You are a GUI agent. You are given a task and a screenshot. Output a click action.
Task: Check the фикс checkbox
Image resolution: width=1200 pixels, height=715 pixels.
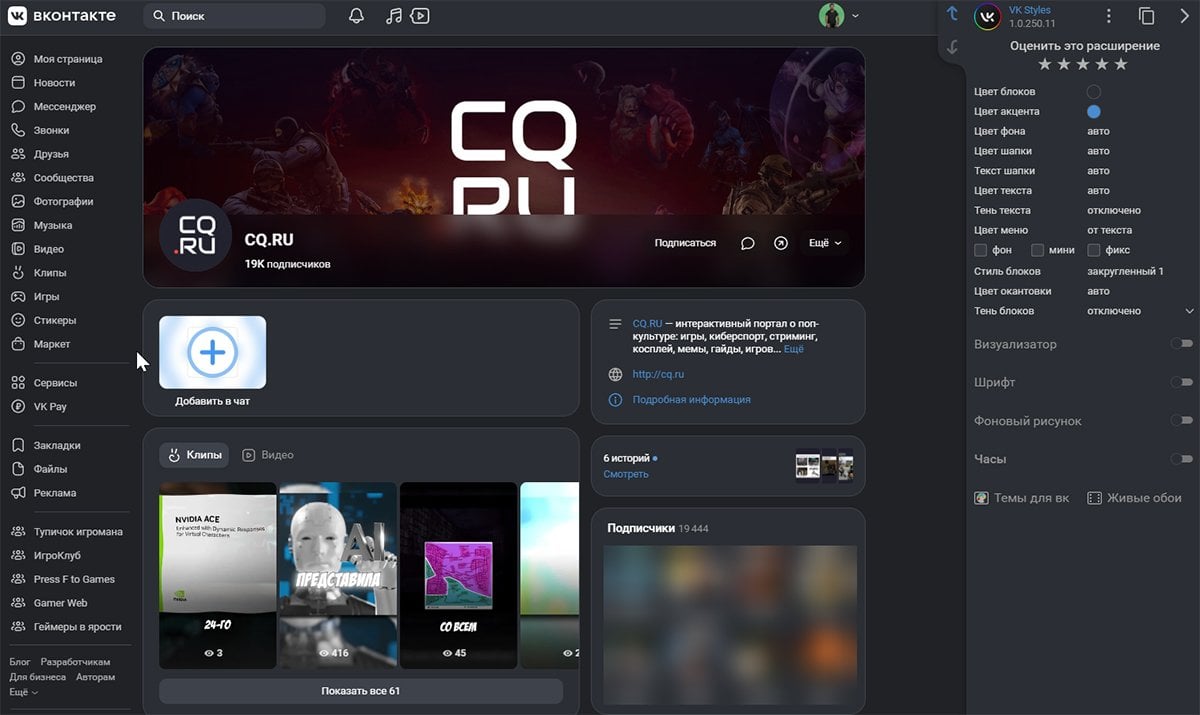[x=1094, y=250]
